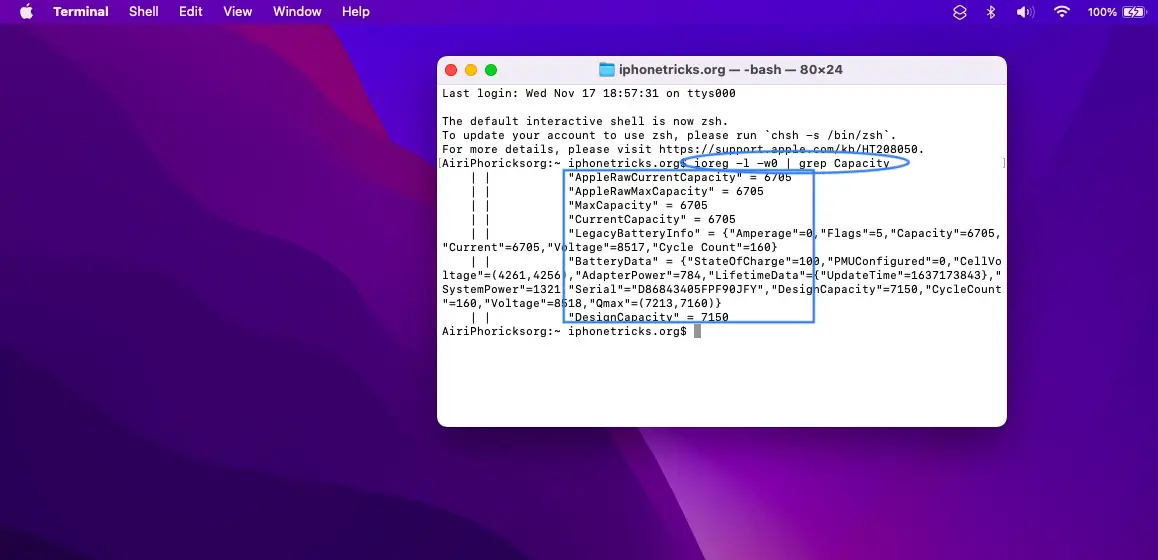
Task: Open the Help menu
Action: pyautogui.click(x=355, y=12)
